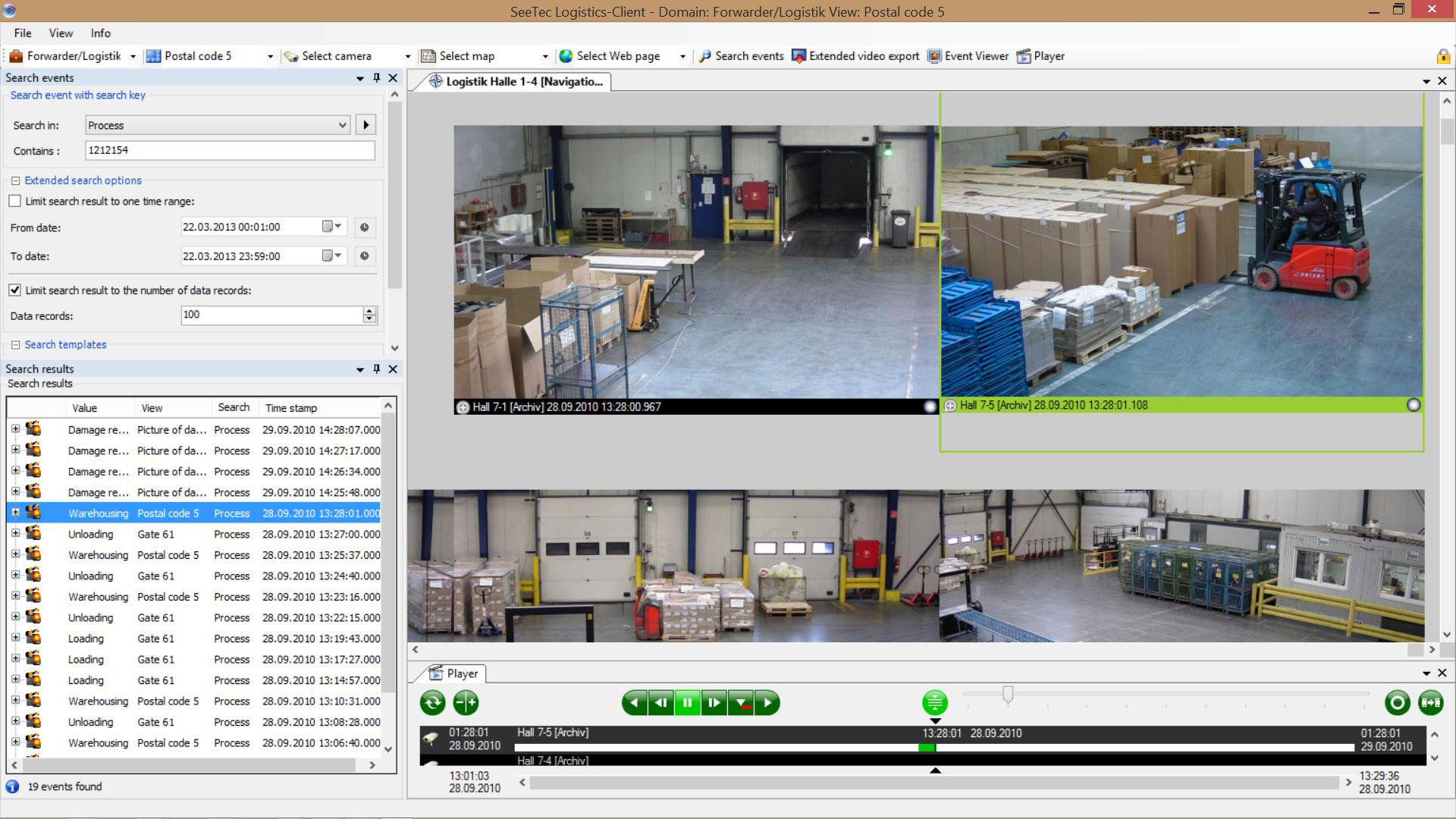Step one frame backward

(x=661, y=703)
